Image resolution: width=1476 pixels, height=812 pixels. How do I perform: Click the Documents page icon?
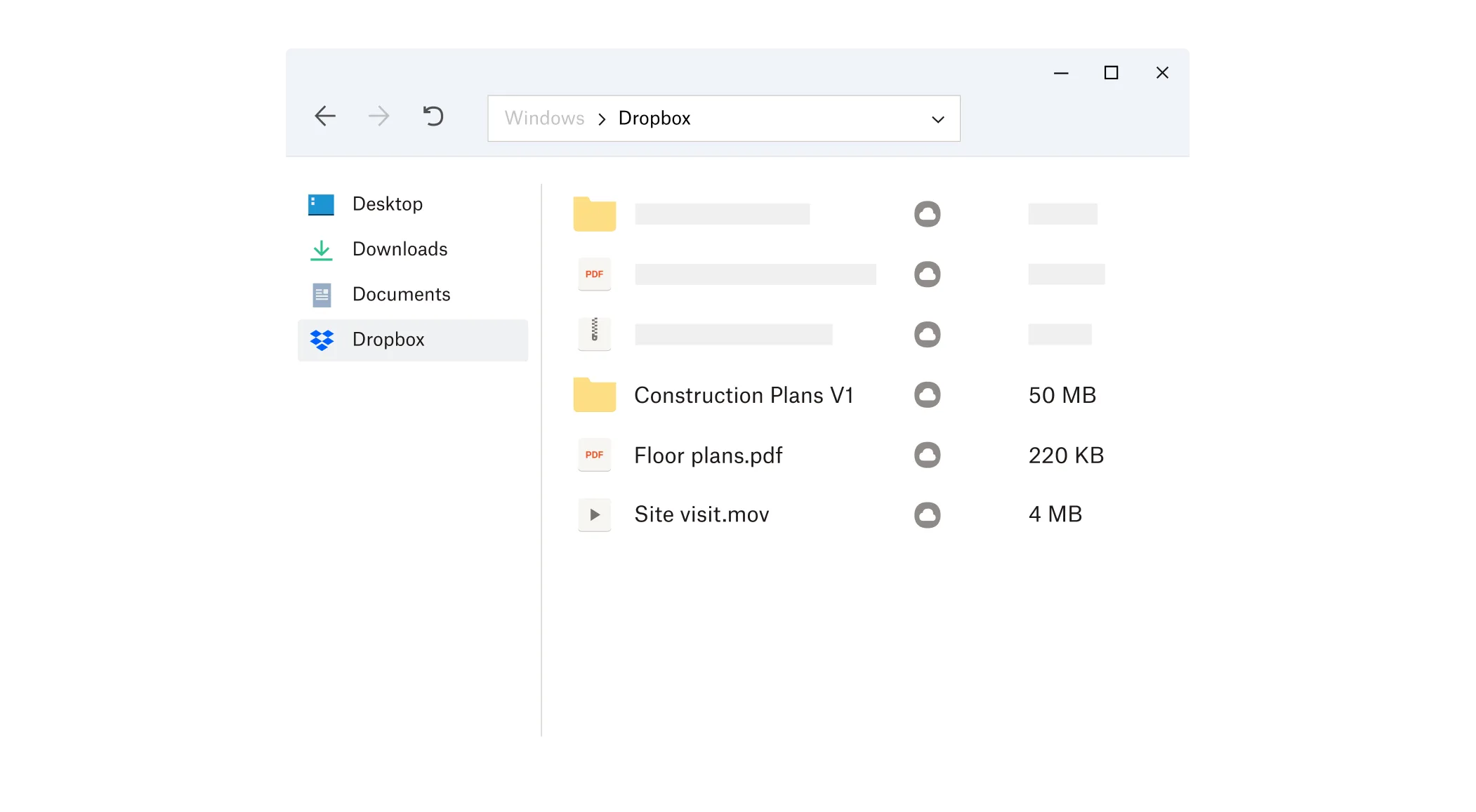tap(322, 295)
